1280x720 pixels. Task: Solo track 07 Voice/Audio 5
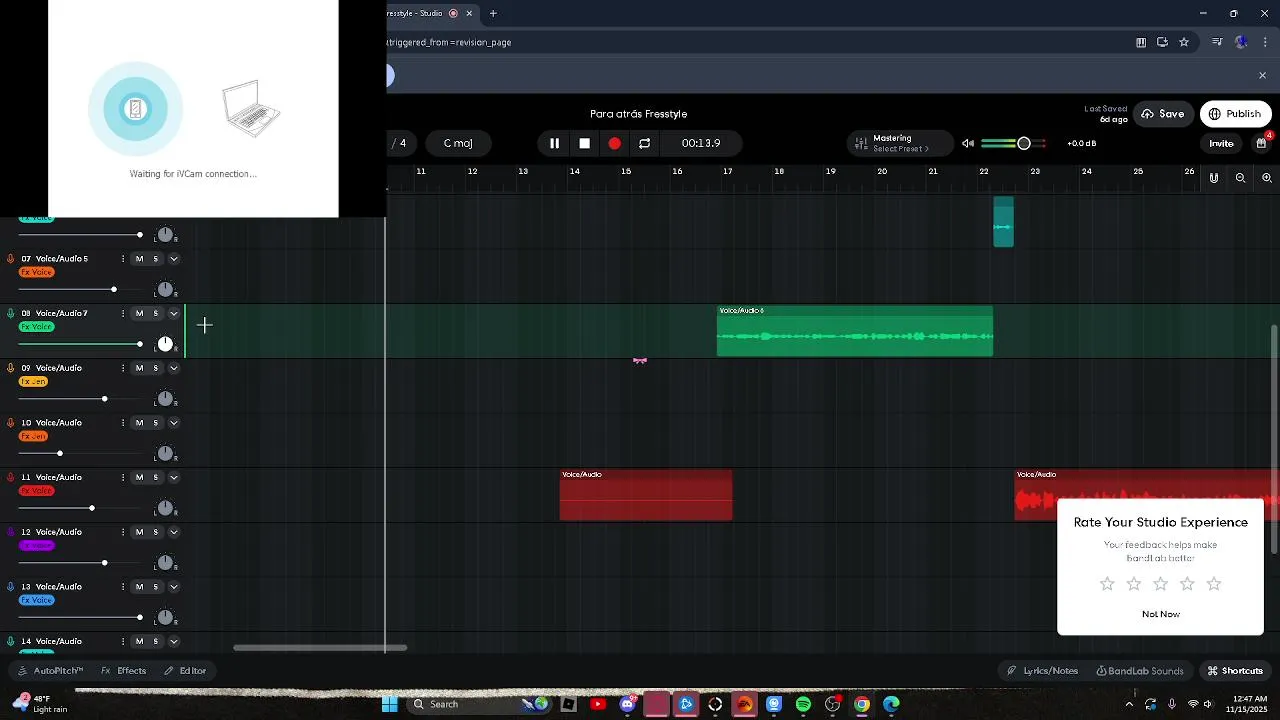(155, 259)
